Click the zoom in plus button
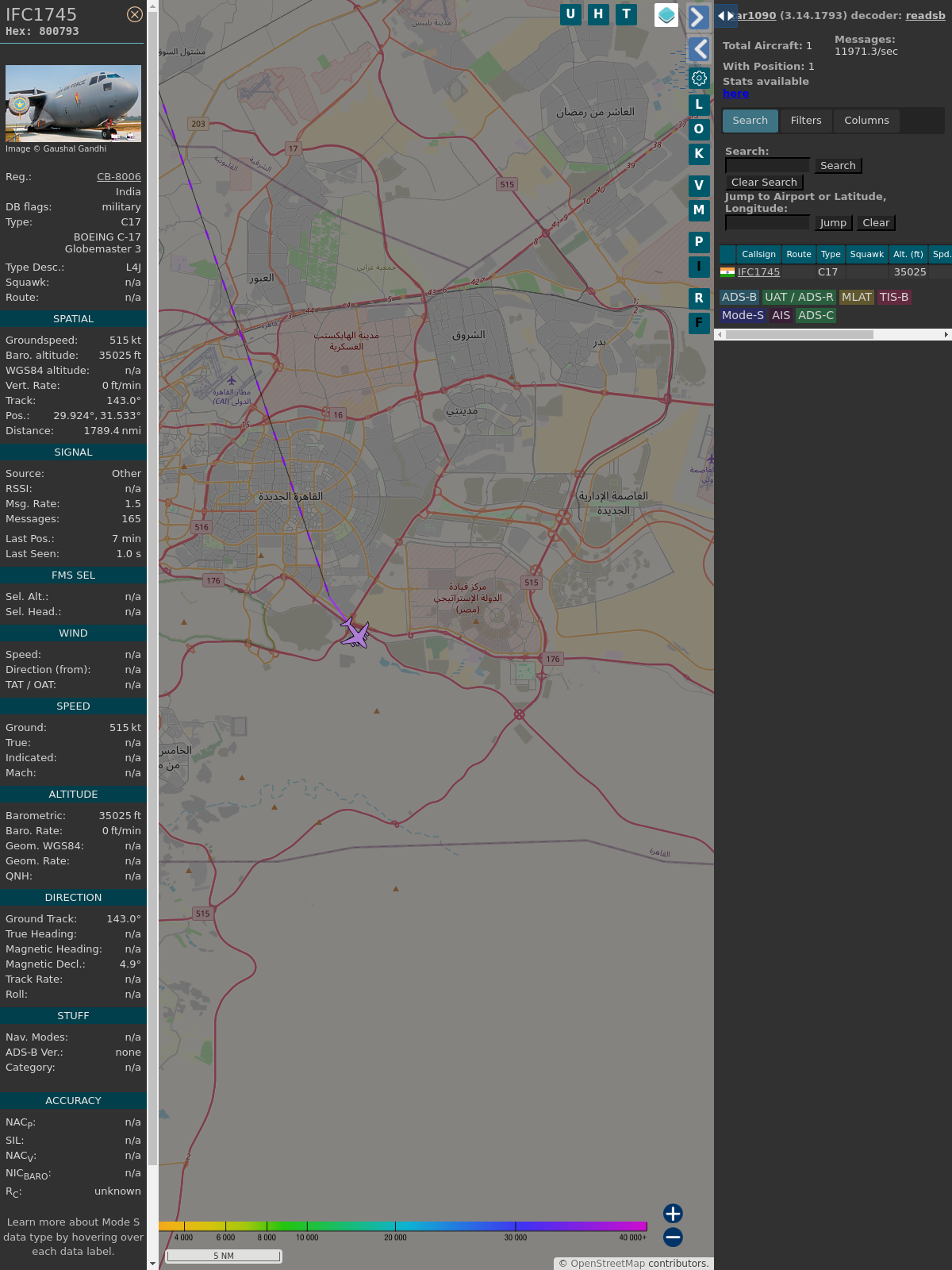Viewport: 952px width, 1270px height. pyautogui.click(x=673, y=1213)
